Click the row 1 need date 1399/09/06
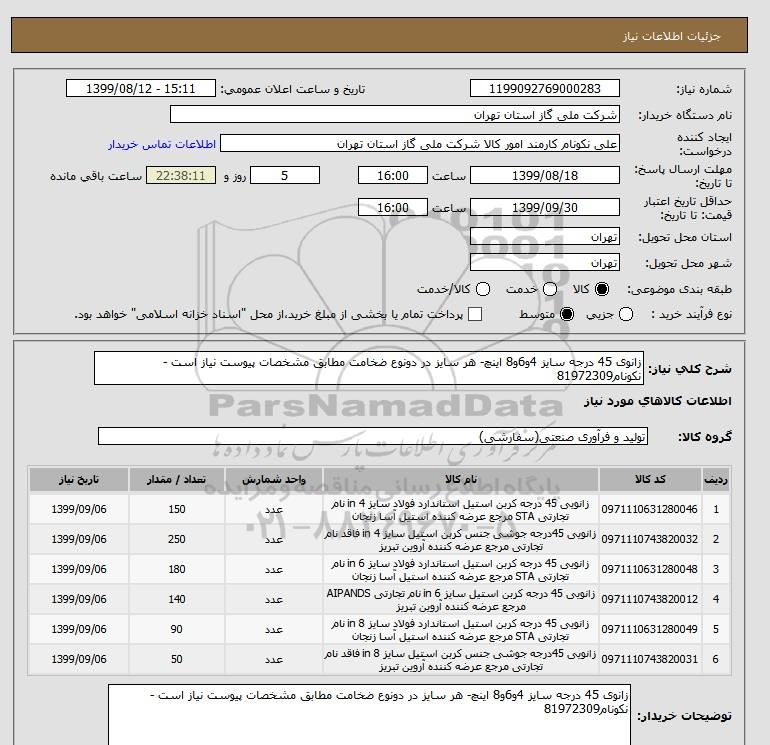Screen dimensions: 770x745 coord(79,509)
